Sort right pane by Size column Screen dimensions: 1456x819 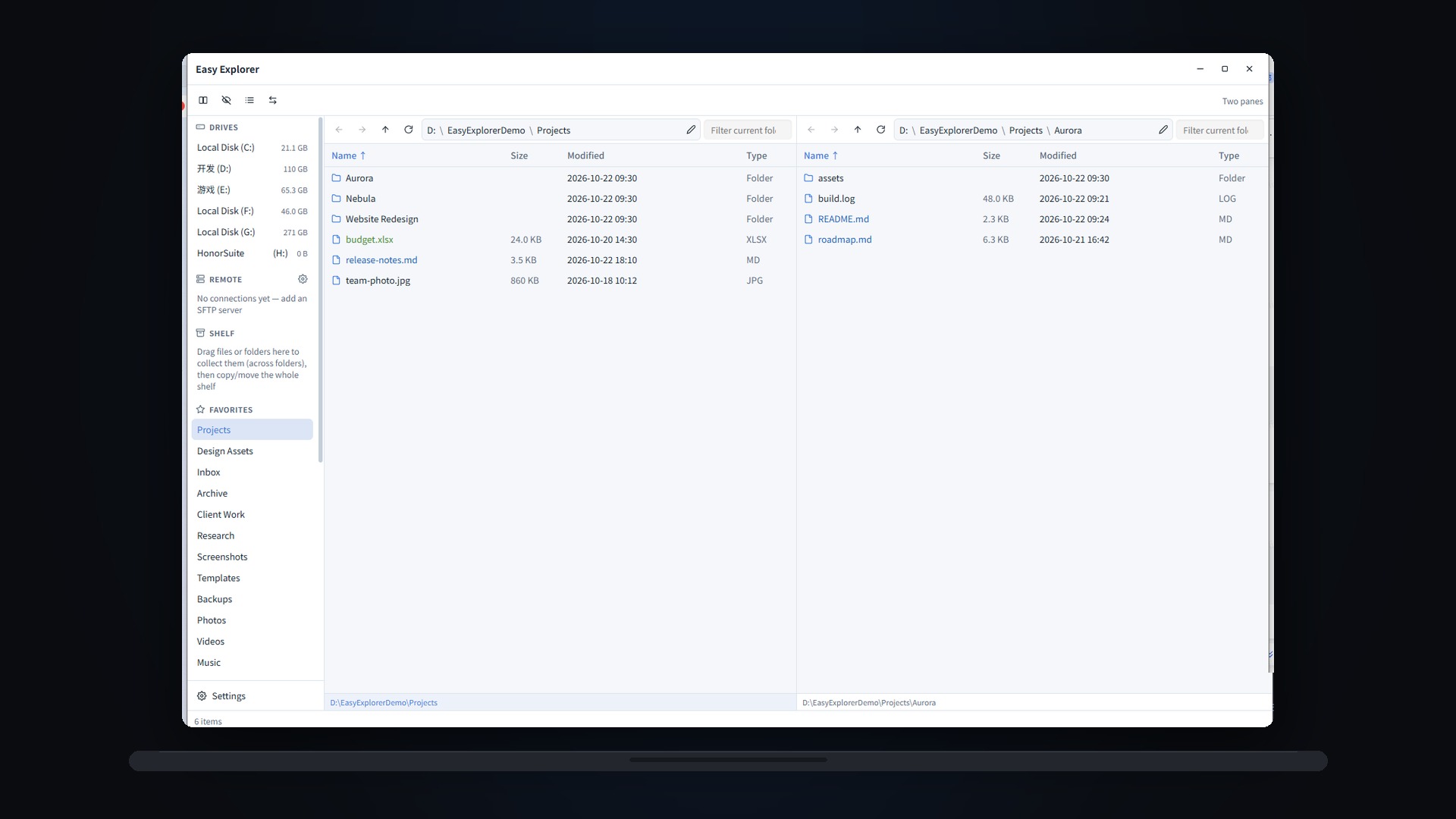[991, 155]
